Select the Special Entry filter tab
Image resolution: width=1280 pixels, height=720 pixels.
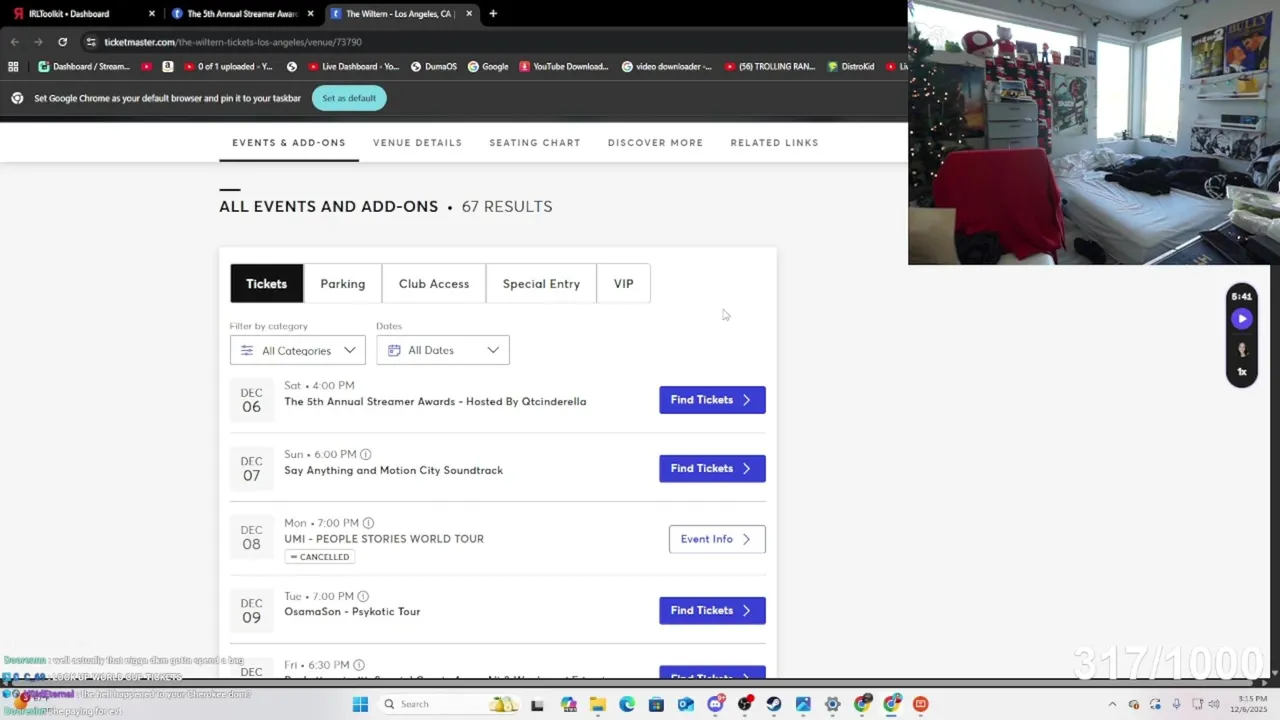(541, 284)
